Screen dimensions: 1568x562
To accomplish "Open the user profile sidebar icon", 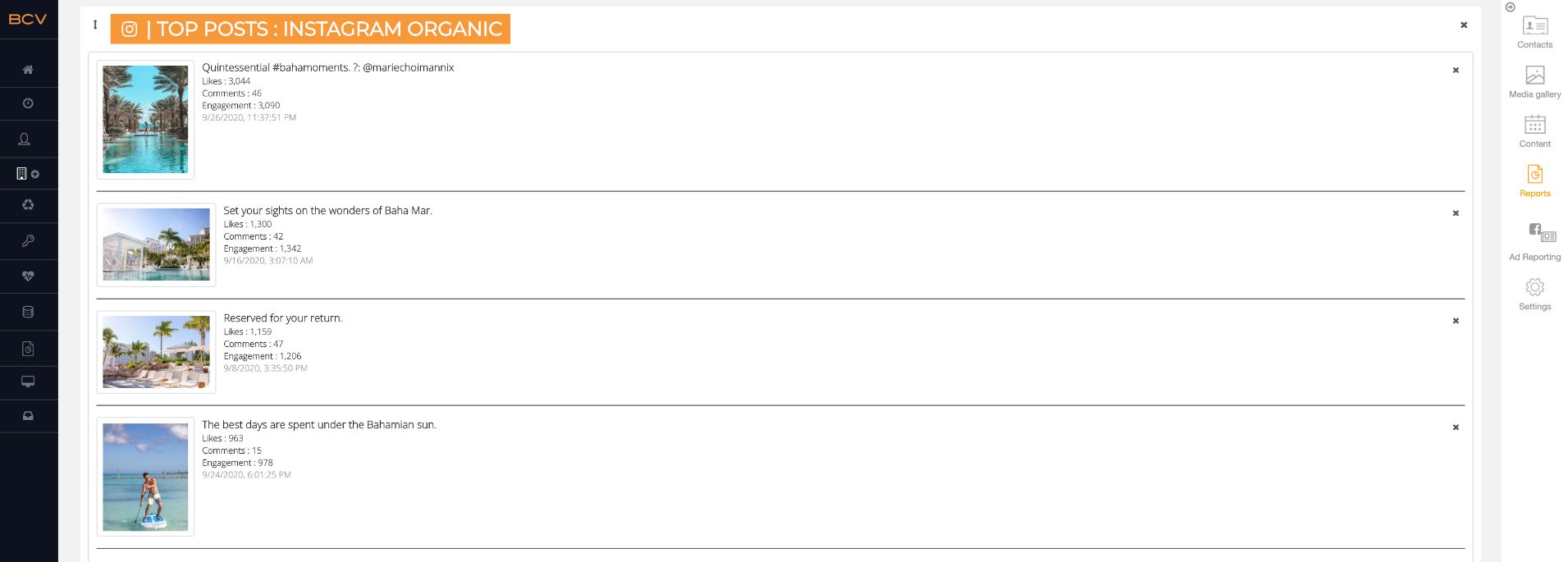I will pyautogui.click(x=25, y=139).
